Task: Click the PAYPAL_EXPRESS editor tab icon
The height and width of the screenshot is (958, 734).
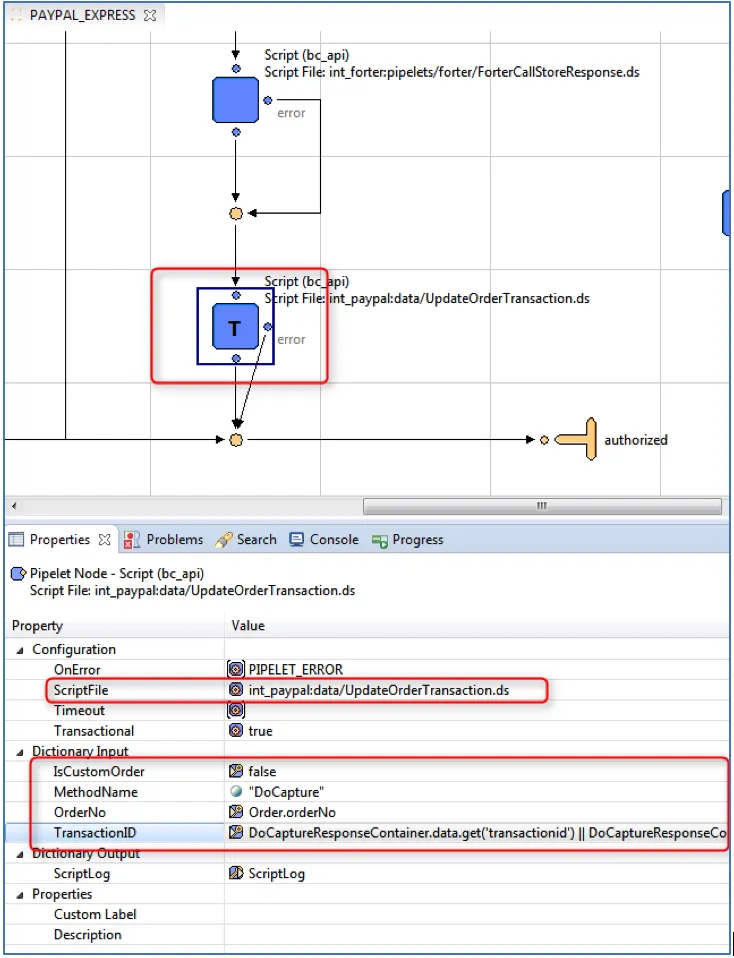Action: coord(16,15)
